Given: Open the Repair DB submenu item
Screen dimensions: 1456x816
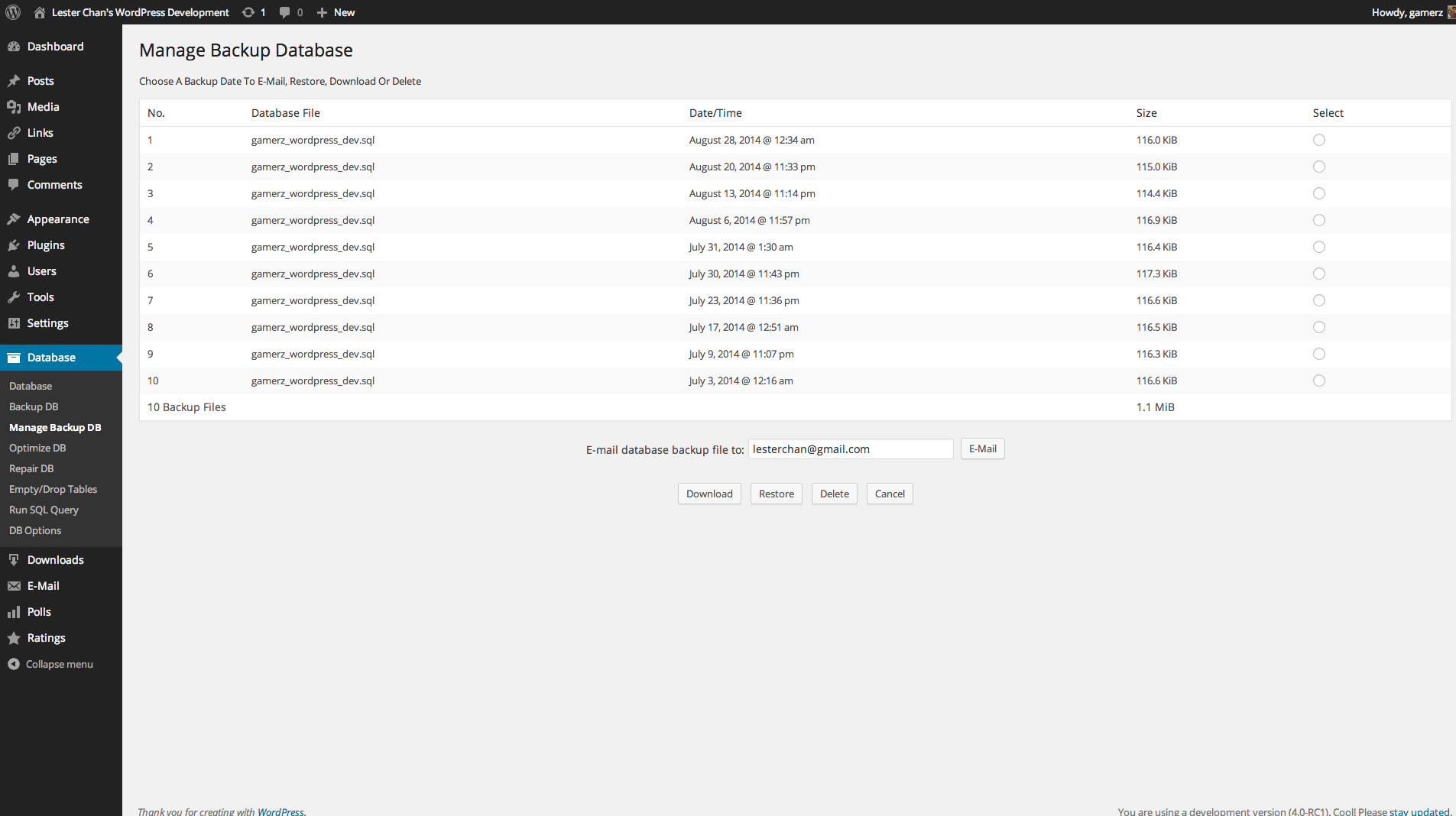Looking at the screenshot, I should pos(31,469).
